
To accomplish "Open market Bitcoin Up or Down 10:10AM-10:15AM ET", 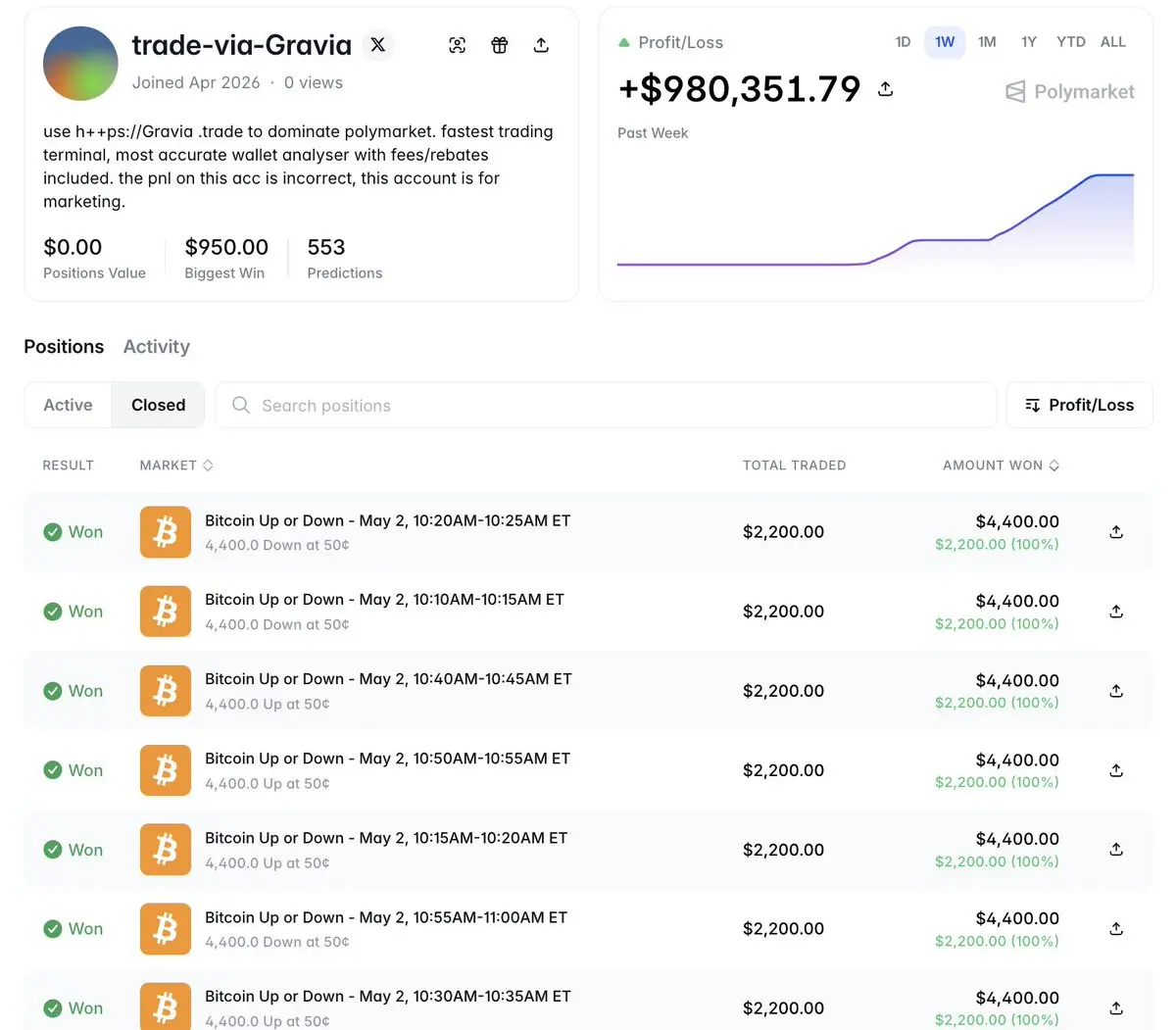I will tap(384, 600).
